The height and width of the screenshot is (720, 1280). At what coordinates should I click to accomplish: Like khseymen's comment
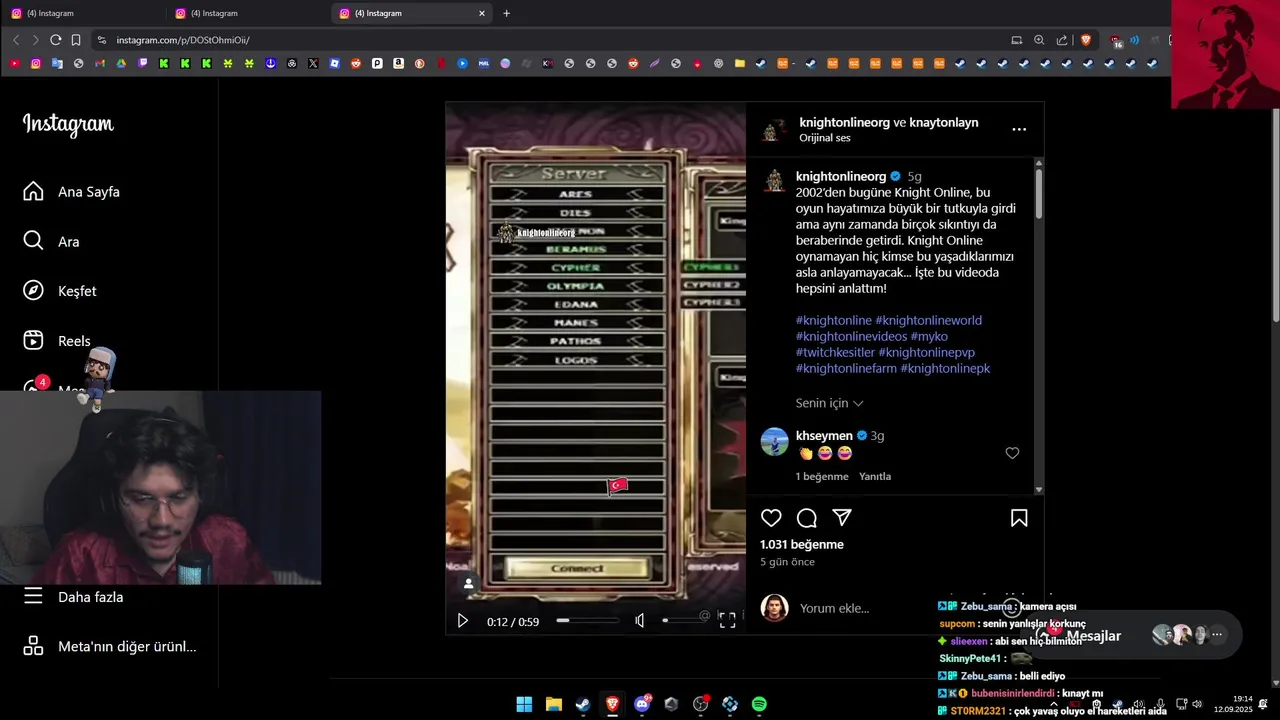[x=1012, y=453]
